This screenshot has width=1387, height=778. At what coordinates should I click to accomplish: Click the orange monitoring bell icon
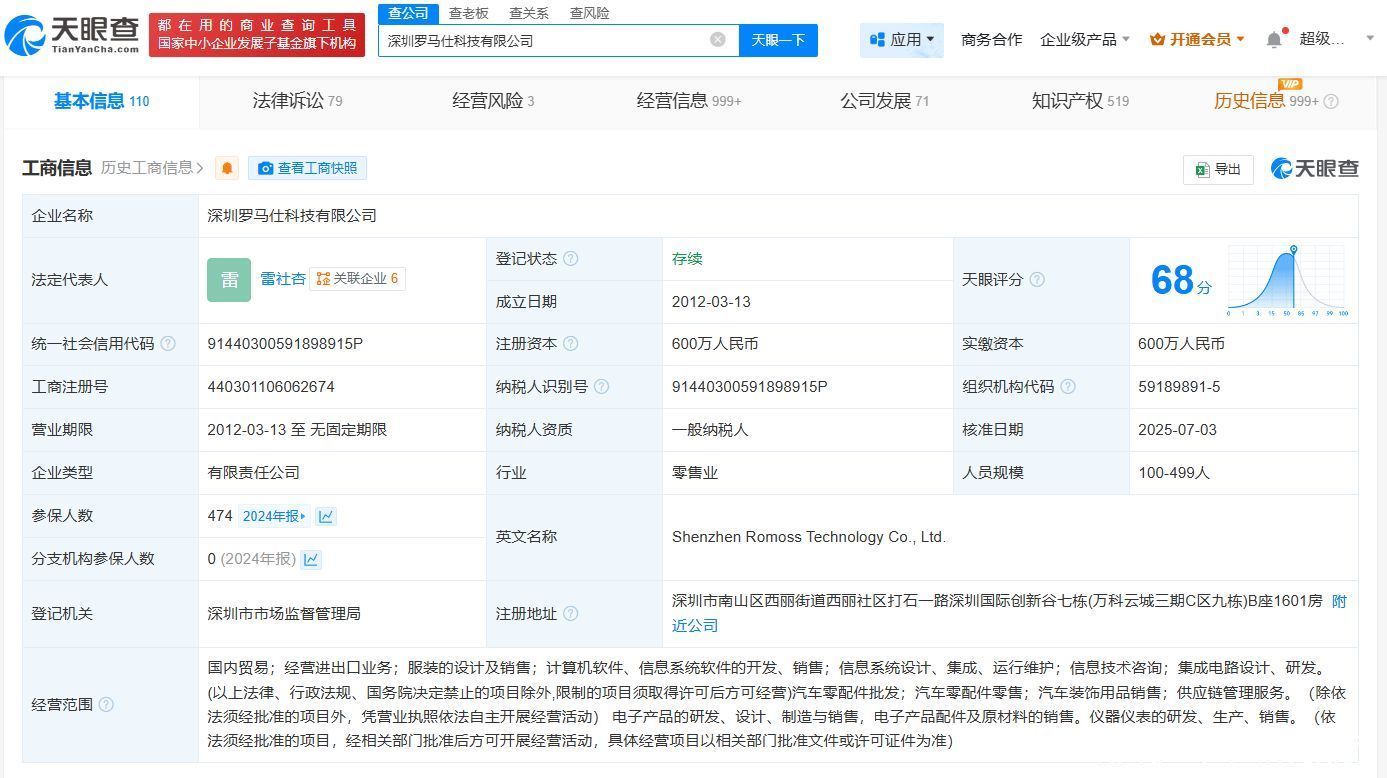click(x=227, y=168)
